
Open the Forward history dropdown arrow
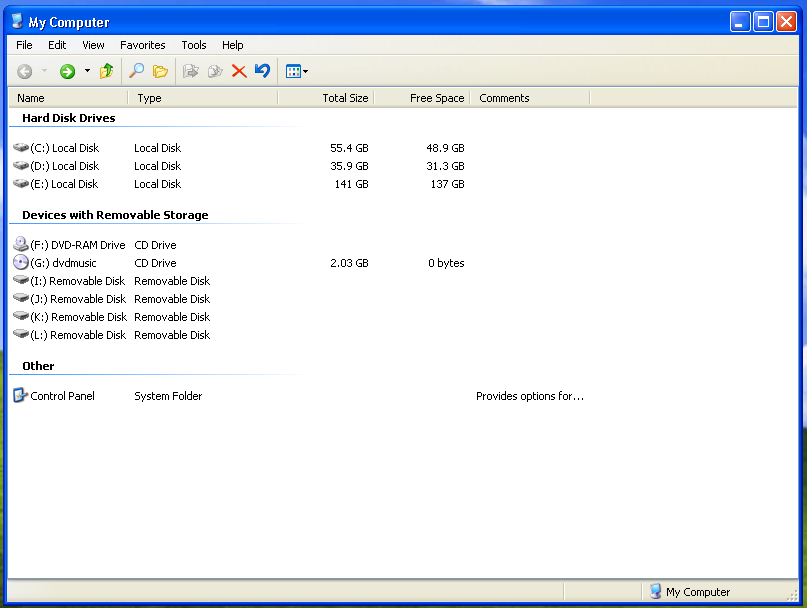point(87,71)
